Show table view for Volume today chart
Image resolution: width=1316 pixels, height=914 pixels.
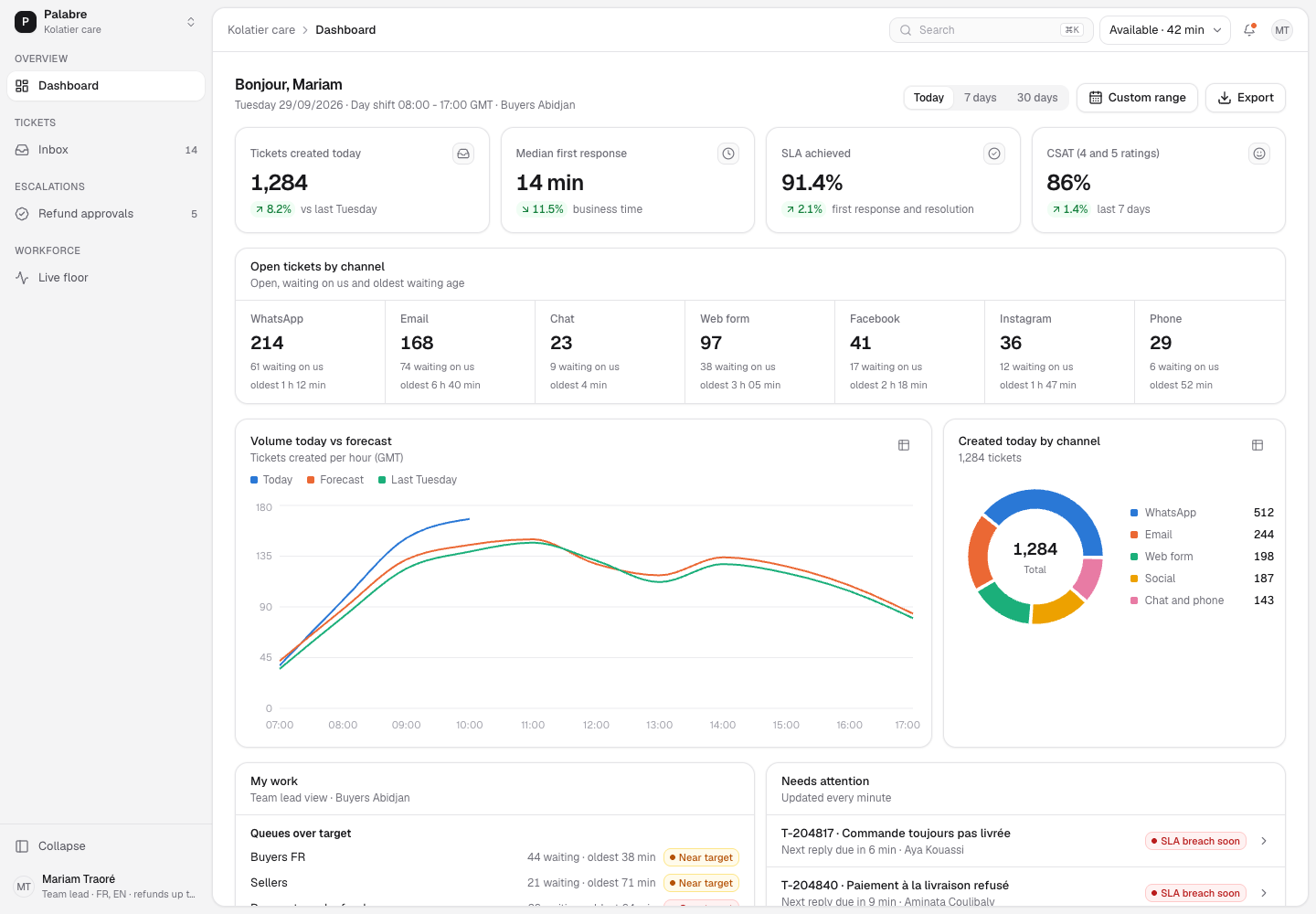coord(904,445)
